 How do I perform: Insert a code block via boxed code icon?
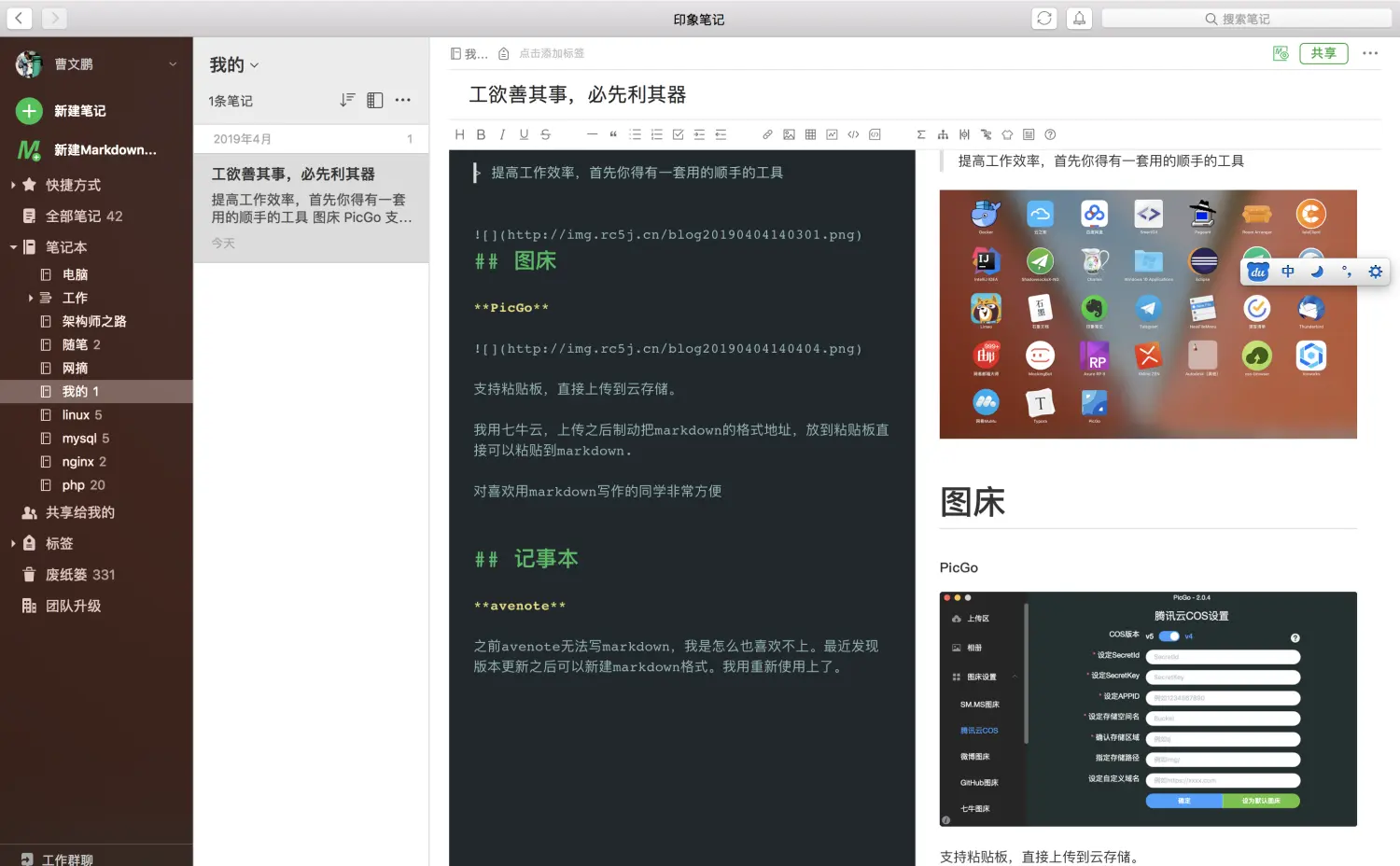(875, 134)
